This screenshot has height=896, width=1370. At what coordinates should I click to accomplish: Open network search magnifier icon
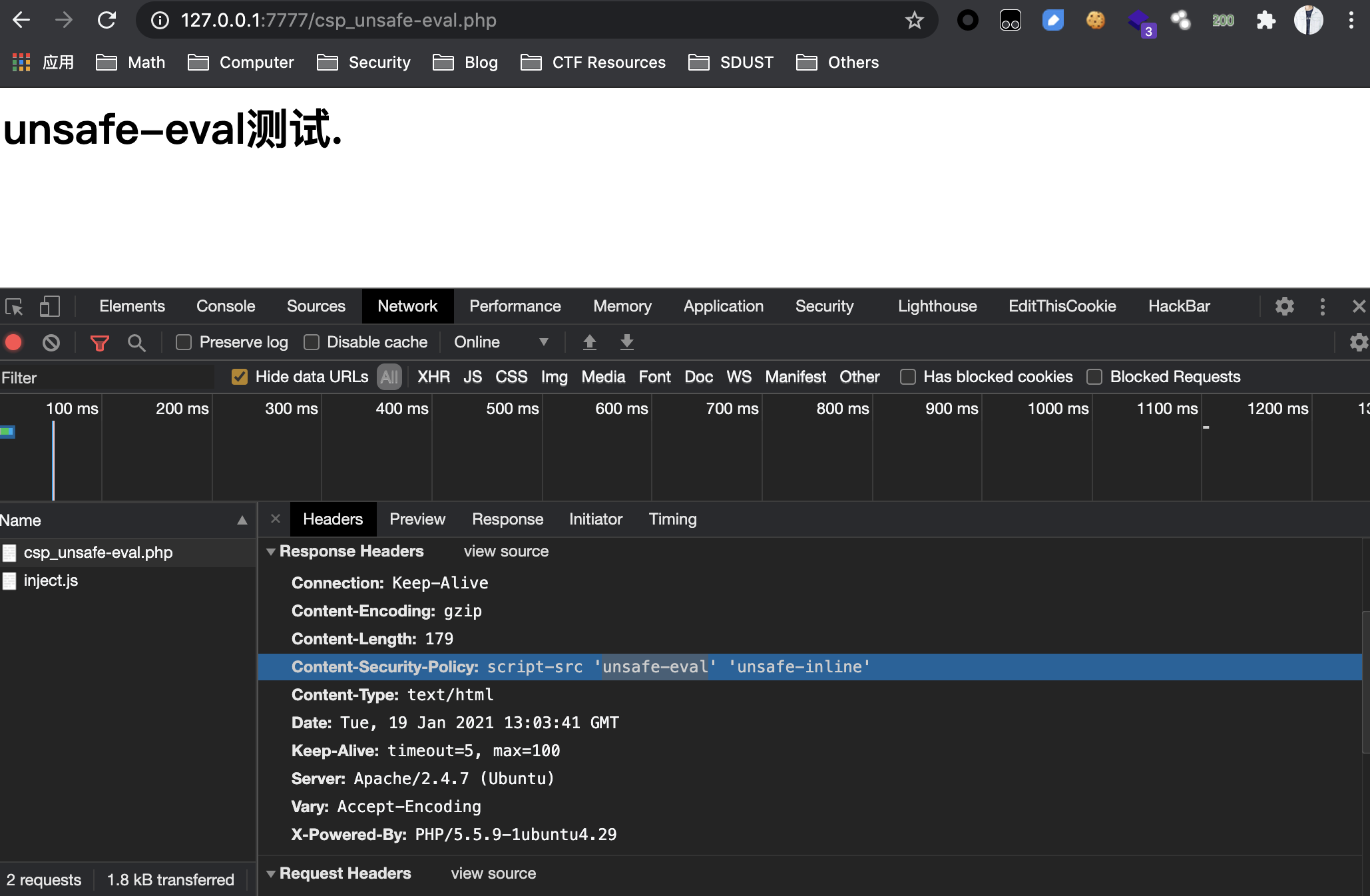(136, 343)
